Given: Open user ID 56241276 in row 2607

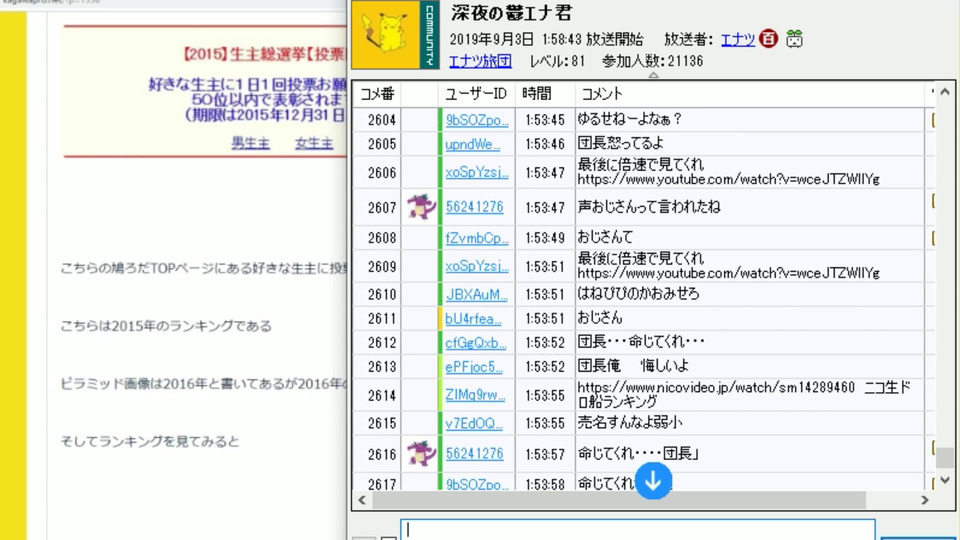Looking at the screenshot, I should coord(474,207).
